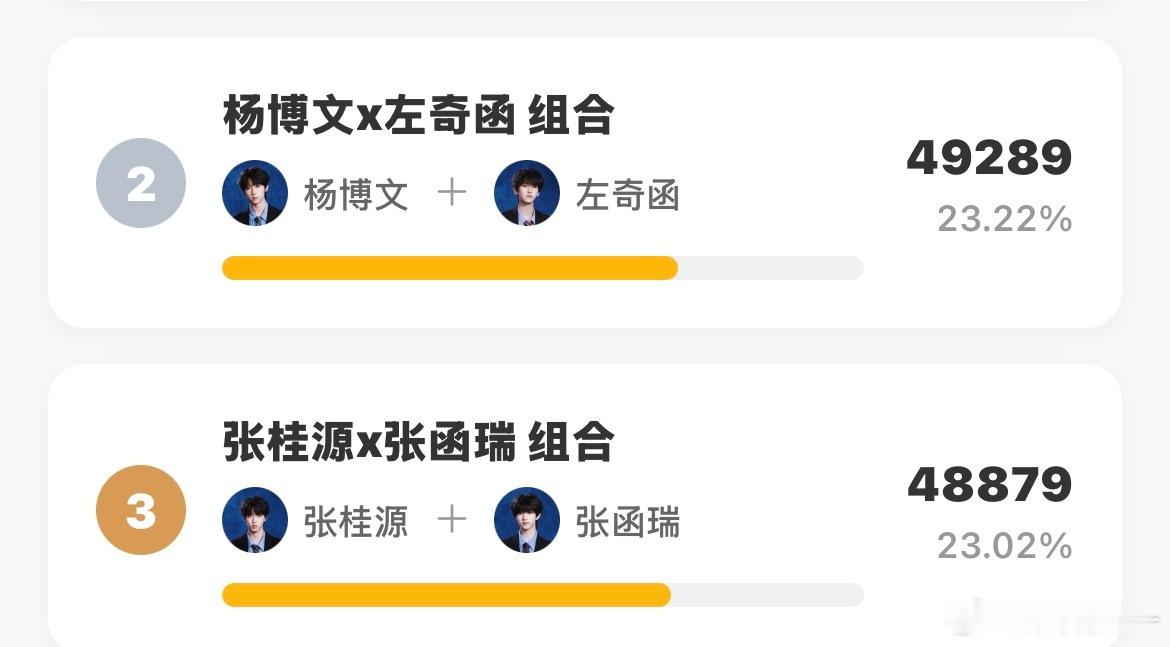Click the 杨博文 name label
Screen dimensions: 1170x647
356,196
